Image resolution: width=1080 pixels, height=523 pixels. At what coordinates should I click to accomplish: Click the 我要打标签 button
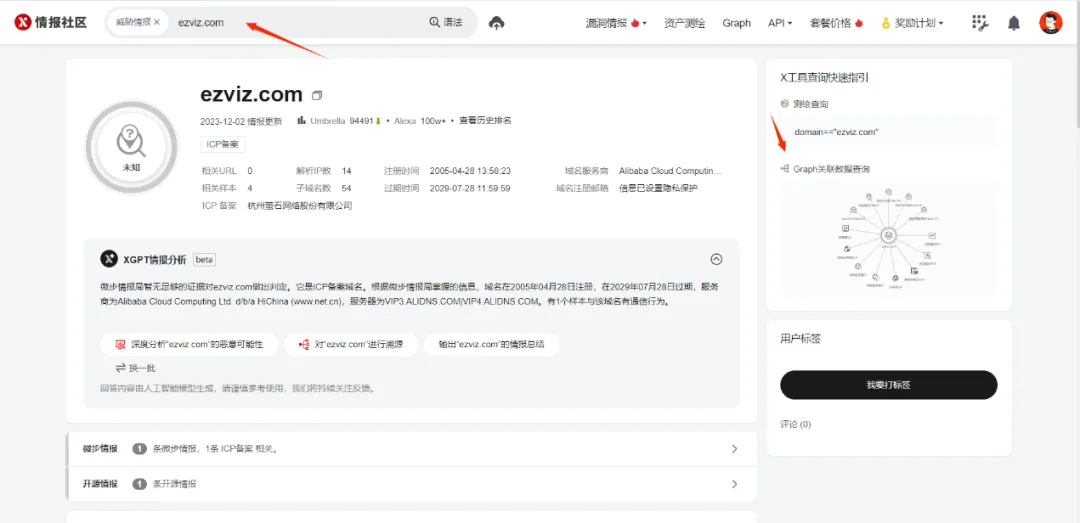(888, 385)
